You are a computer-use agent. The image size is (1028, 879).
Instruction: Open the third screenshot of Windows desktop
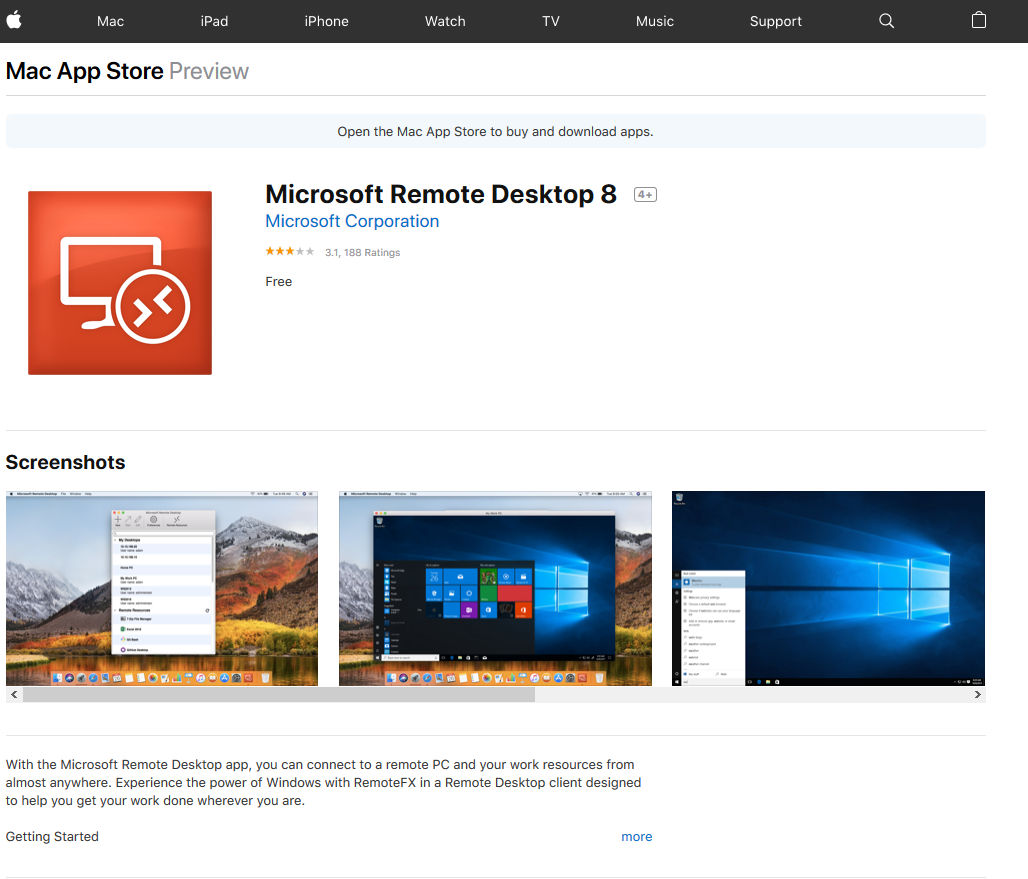coord(828,588)
